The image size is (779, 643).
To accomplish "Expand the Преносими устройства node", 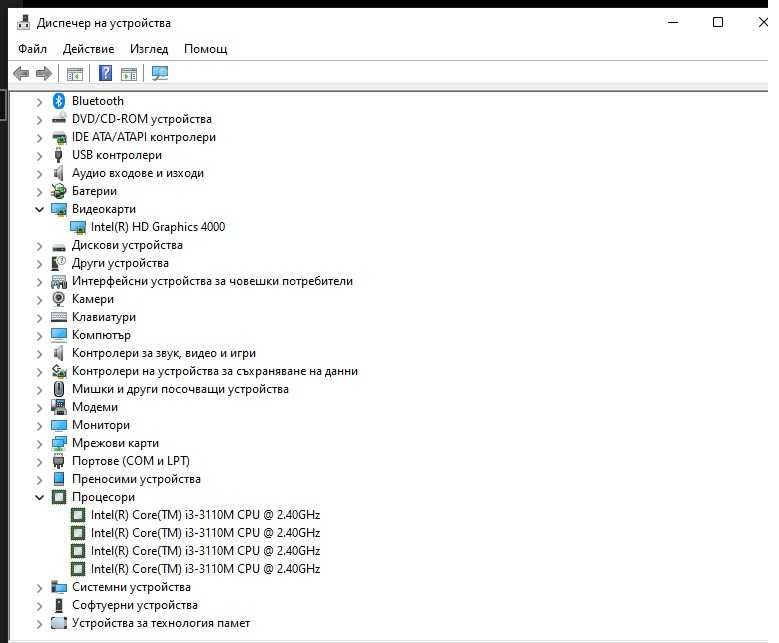I will [x=39, y=480].
